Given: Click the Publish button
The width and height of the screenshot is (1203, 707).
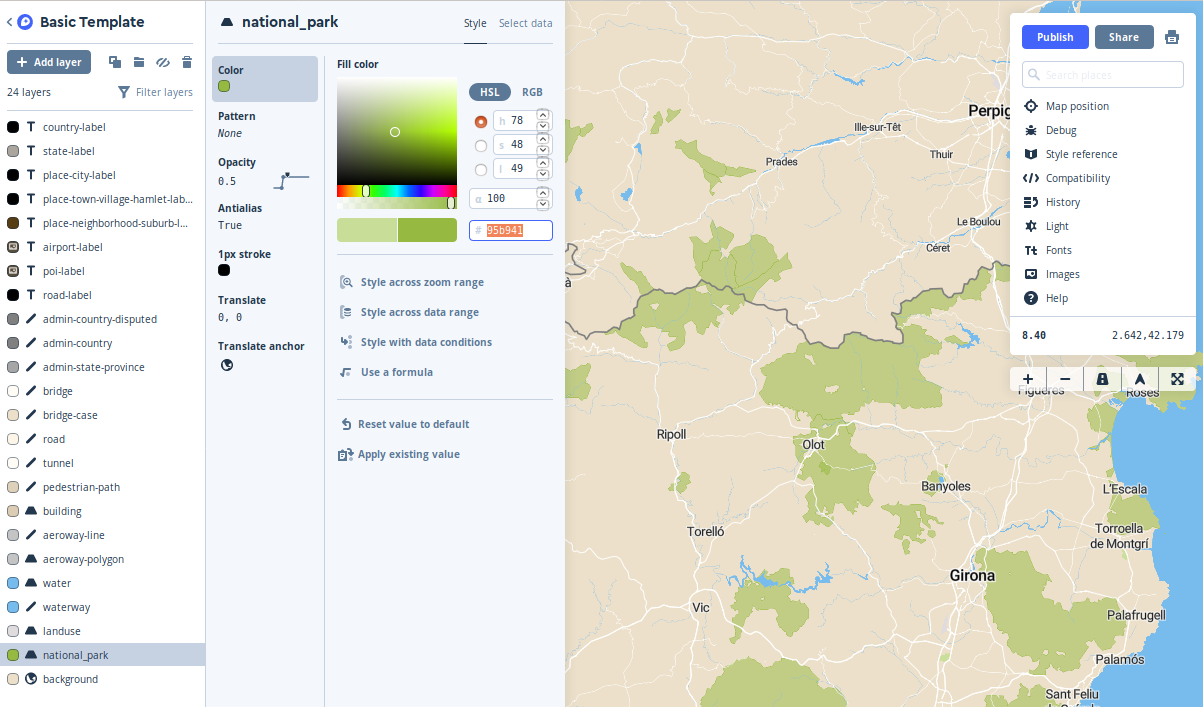Looking at the screenshot, I should (1055, 37).
